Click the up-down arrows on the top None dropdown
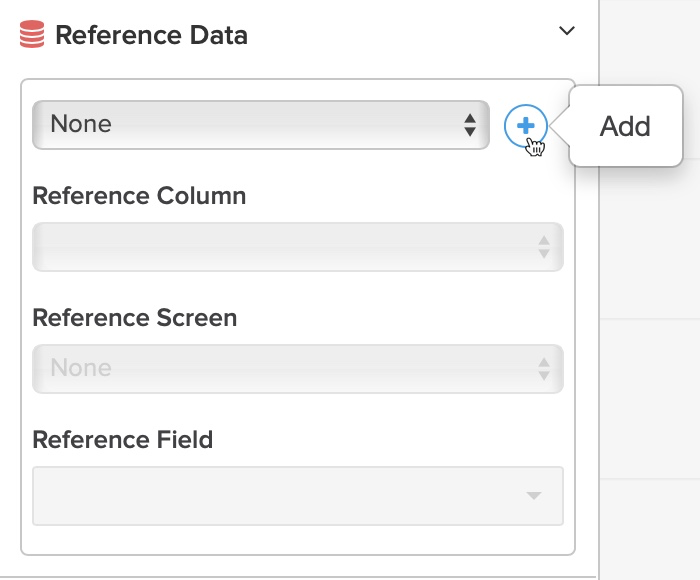This screenshot has width=700, height=580. pyautogui.click(x=470, y=125)
